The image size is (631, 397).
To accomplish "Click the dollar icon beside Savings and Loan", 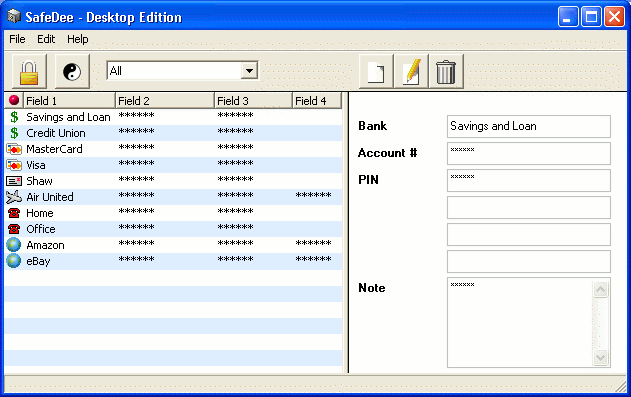I will click(14, 117).
